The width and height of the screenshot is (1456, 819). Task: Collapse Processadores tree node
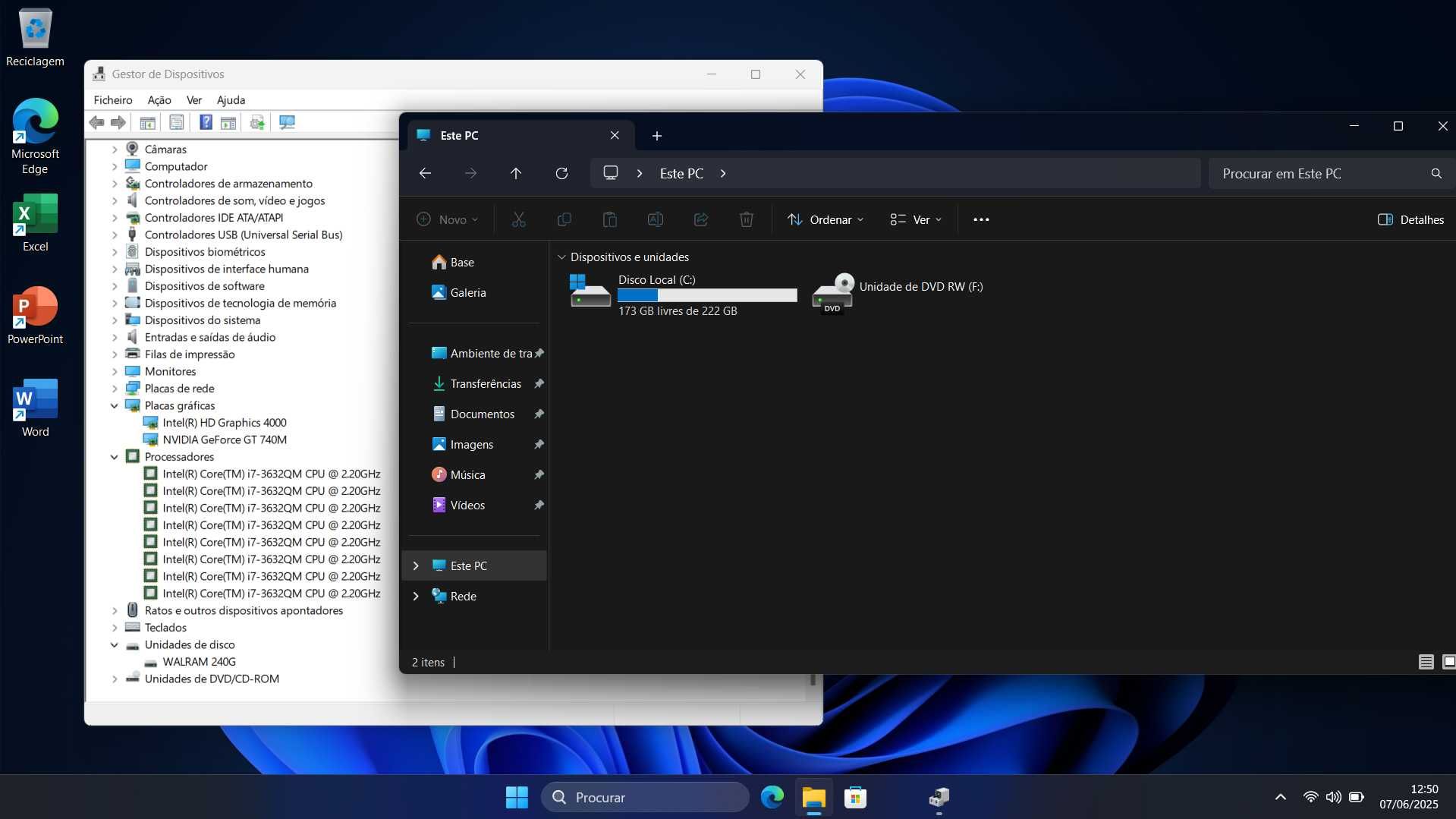115,457
